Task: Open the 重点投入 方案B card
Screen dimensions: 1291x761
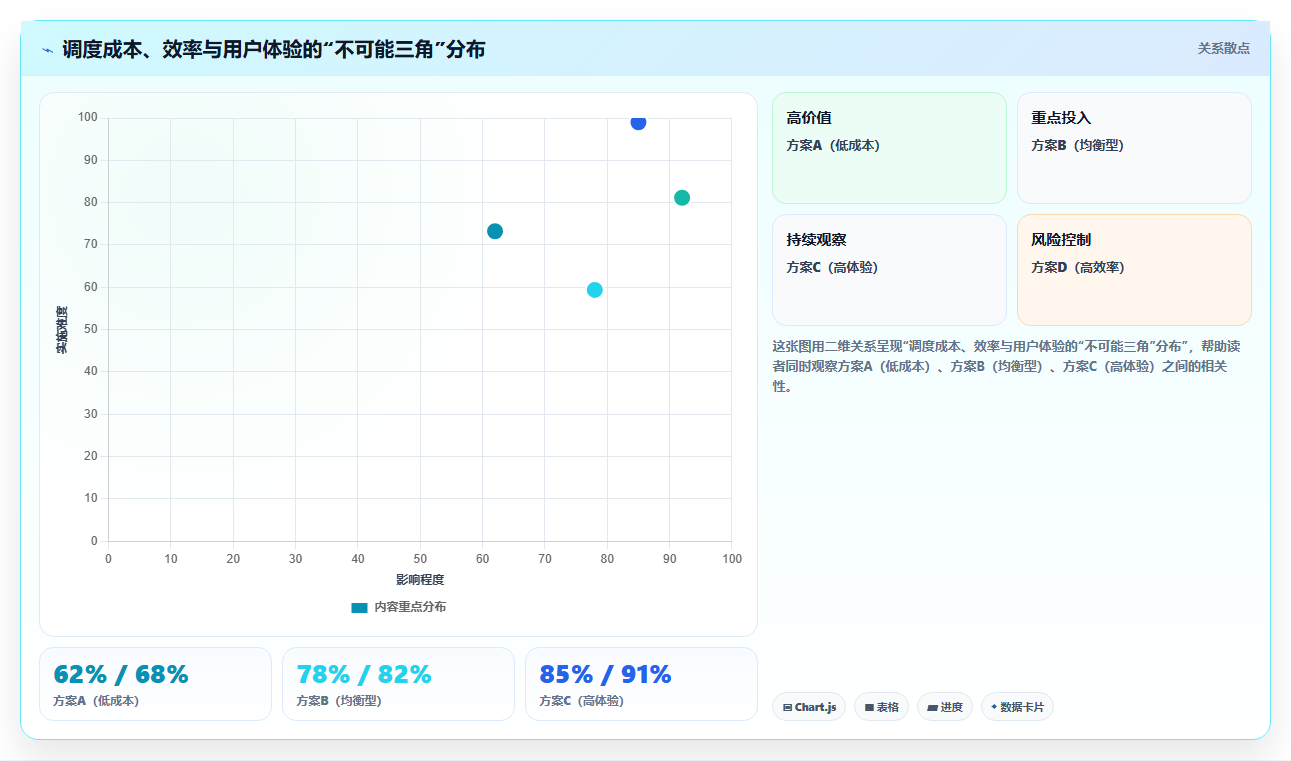Action: 1134,148
